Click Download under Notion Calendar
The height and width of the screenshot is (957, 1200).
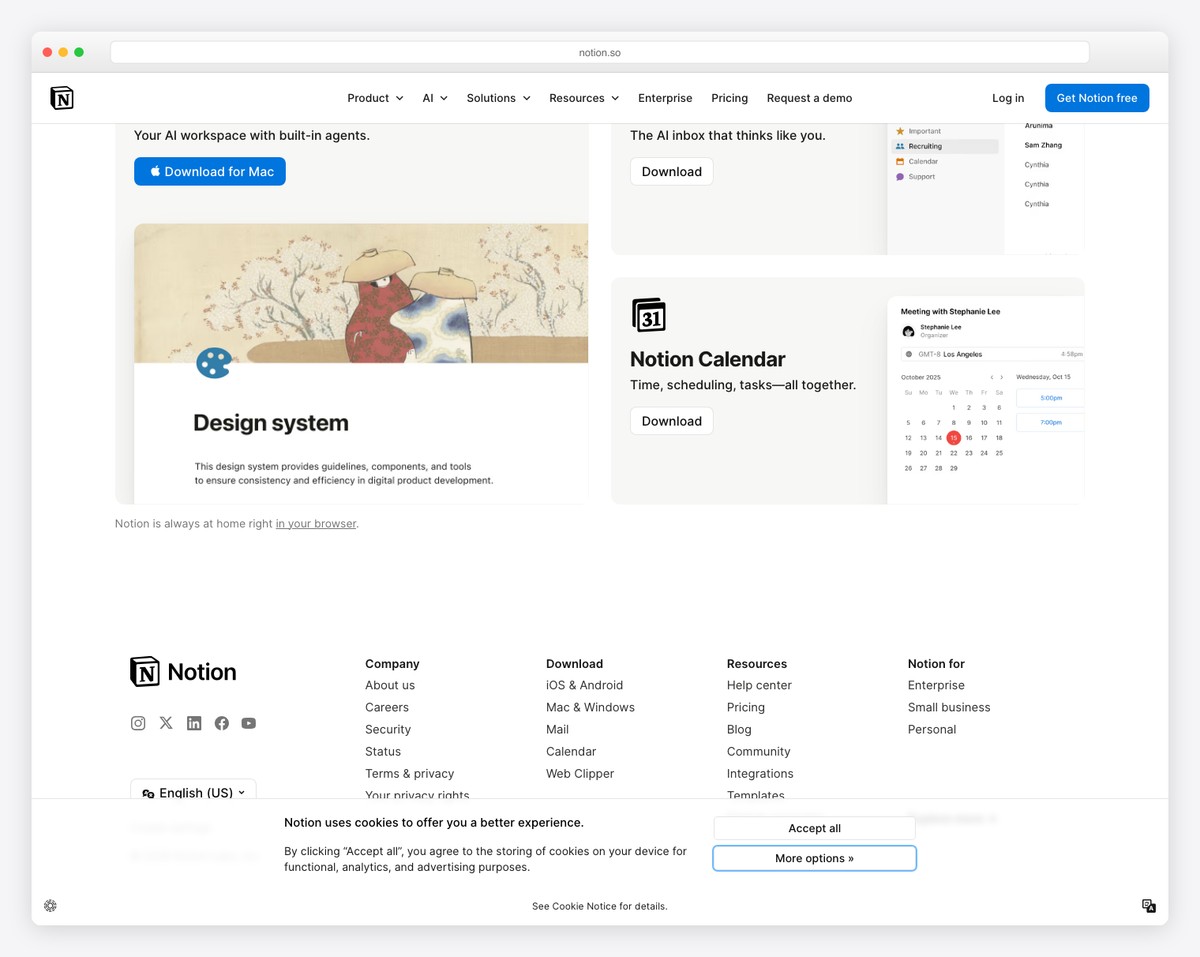point(671,420)
